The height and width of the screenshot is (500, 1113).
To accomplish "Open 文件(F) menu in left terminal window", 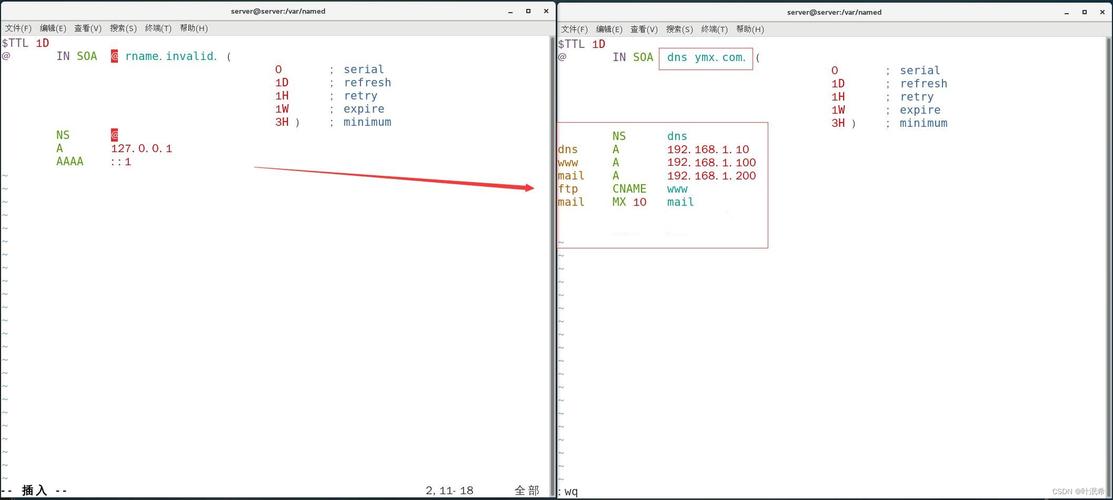I will (x=18, y=28).
